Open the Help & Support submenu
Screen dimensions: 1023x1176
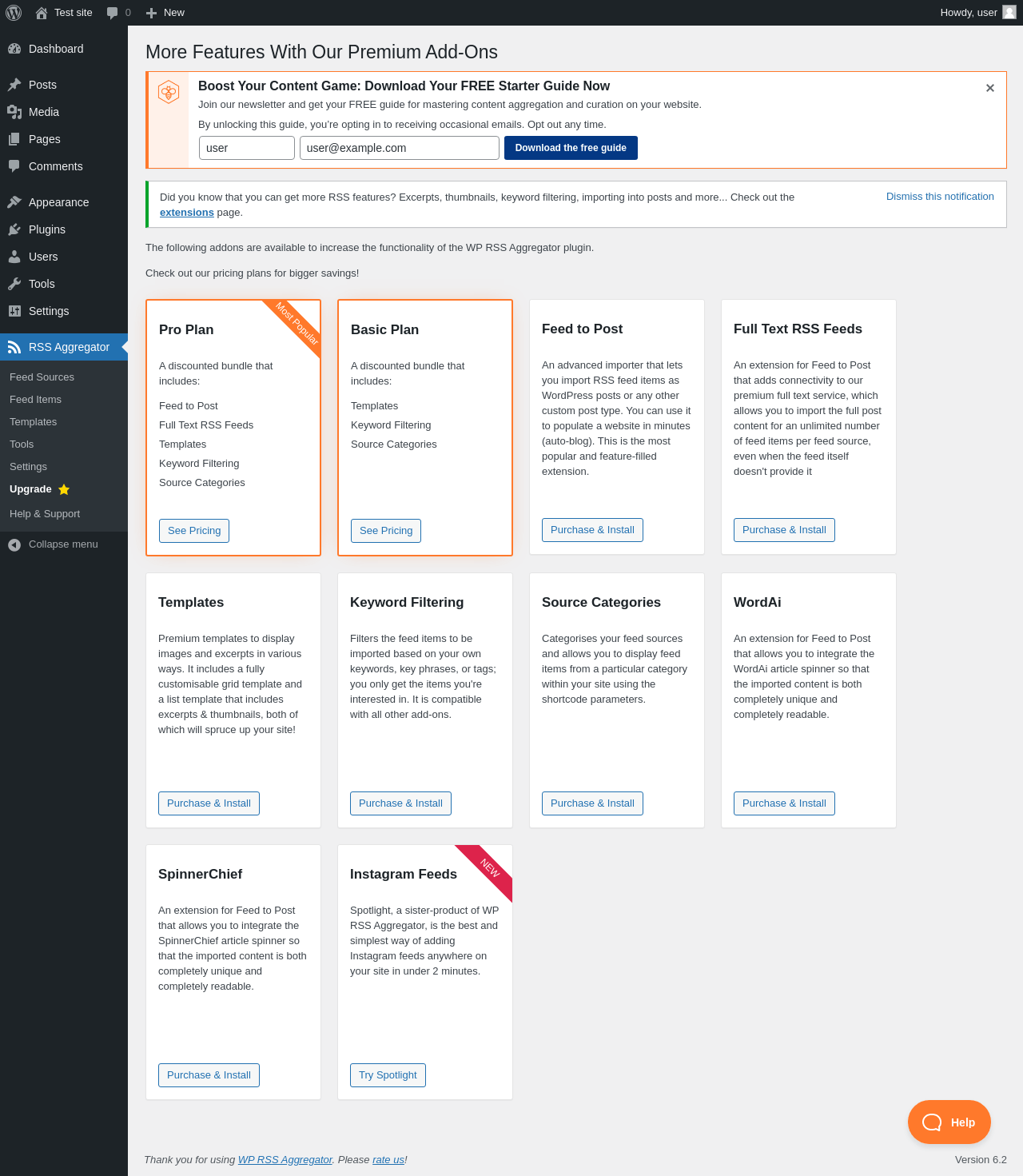pos(45,514)
